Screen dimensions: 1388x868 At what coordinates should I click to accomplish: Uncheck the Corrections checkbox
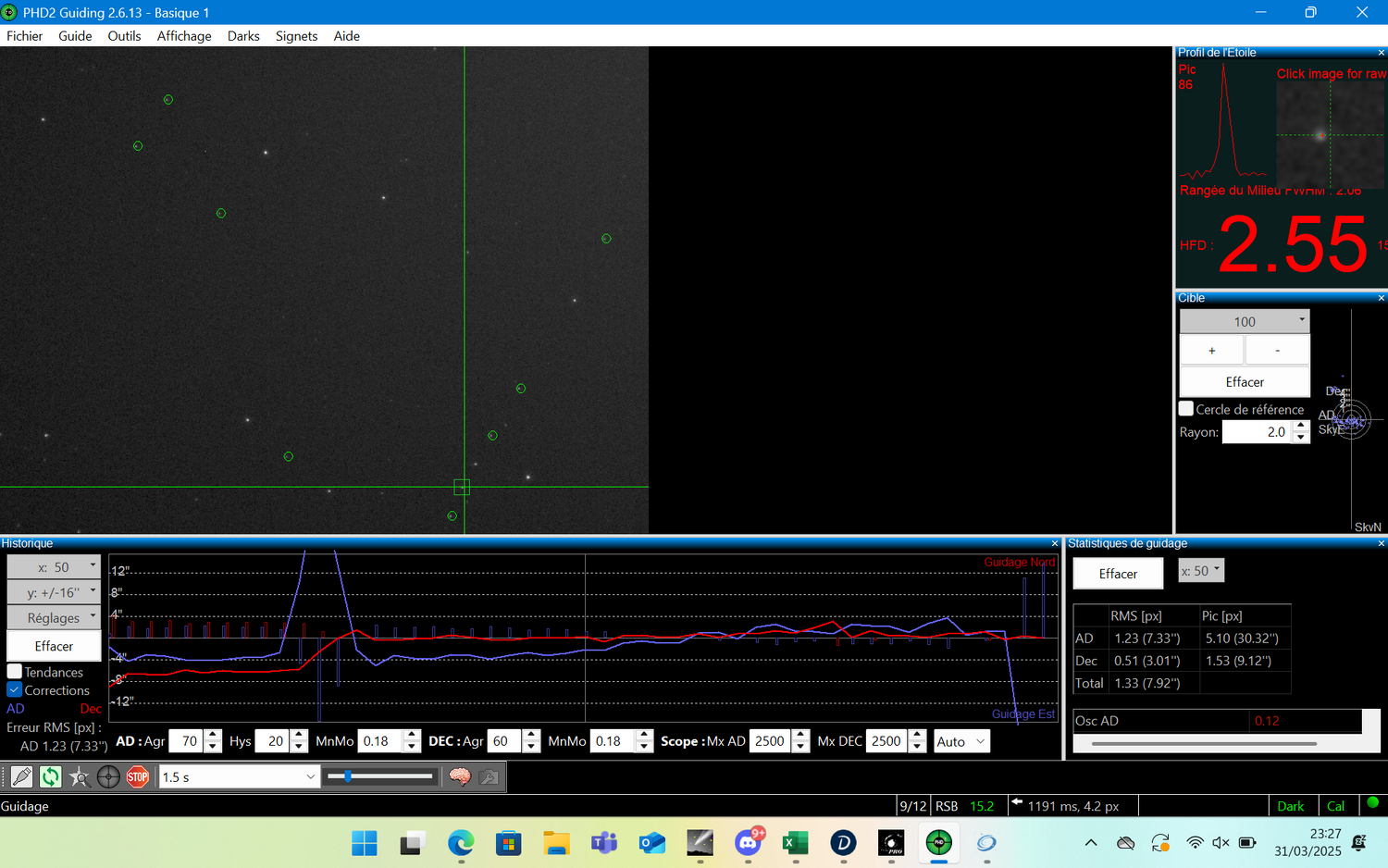[15, 690]
